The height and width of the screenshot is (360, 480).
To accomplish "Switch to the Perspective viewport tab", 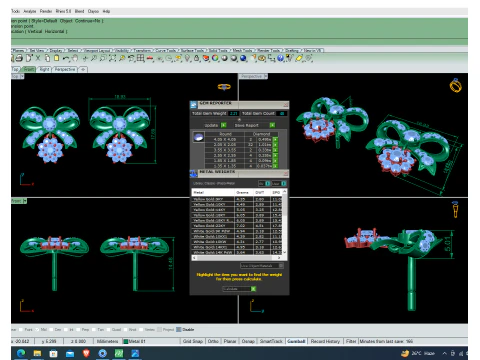I will tap(65, 69).
